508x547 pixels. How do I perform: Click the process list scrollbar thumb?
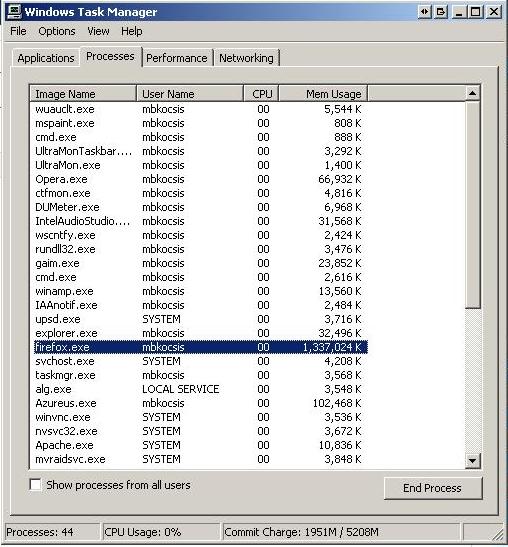click(473, 205)
